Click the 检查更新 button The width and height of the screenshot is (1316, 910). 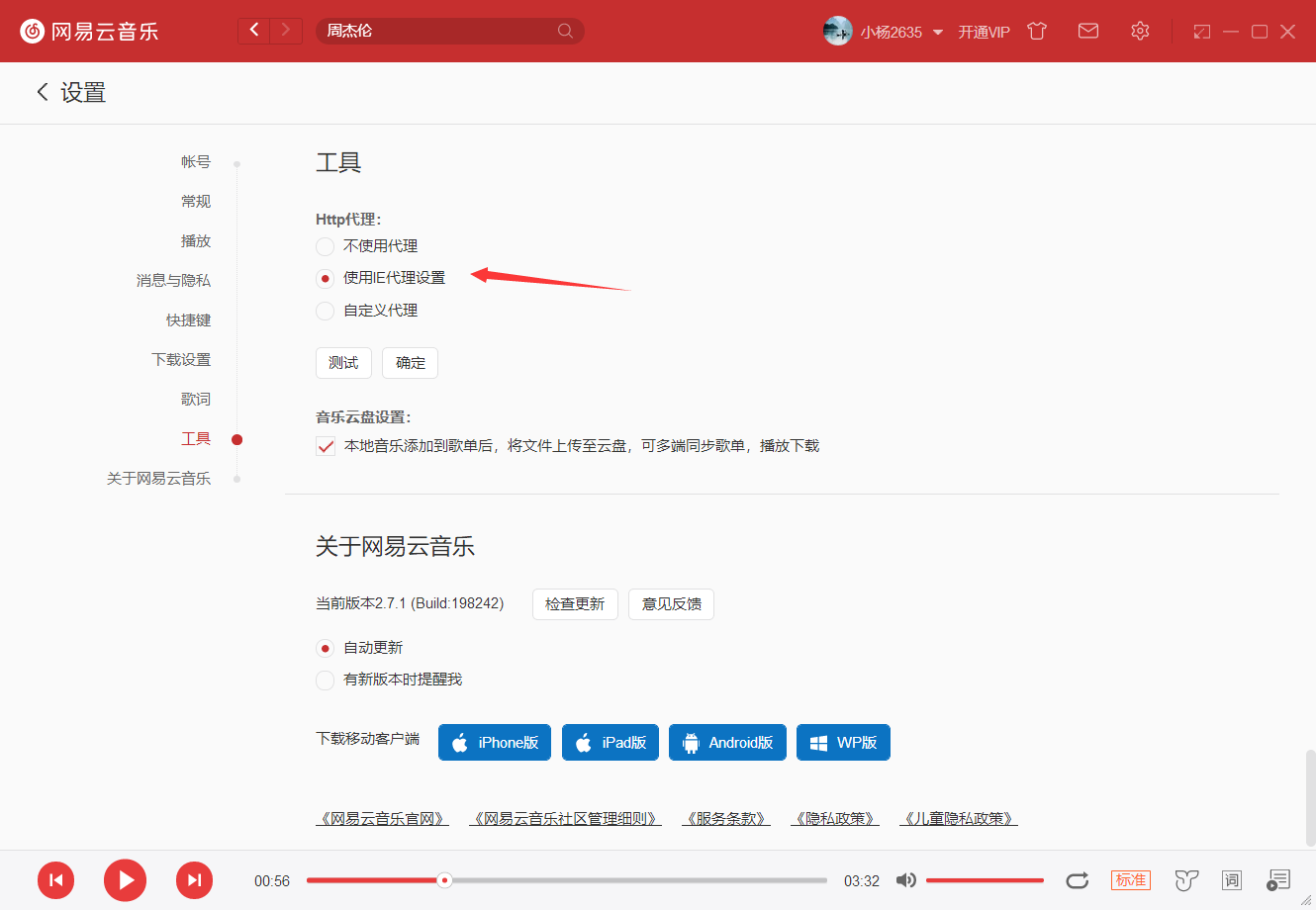(x=575, y=604)
